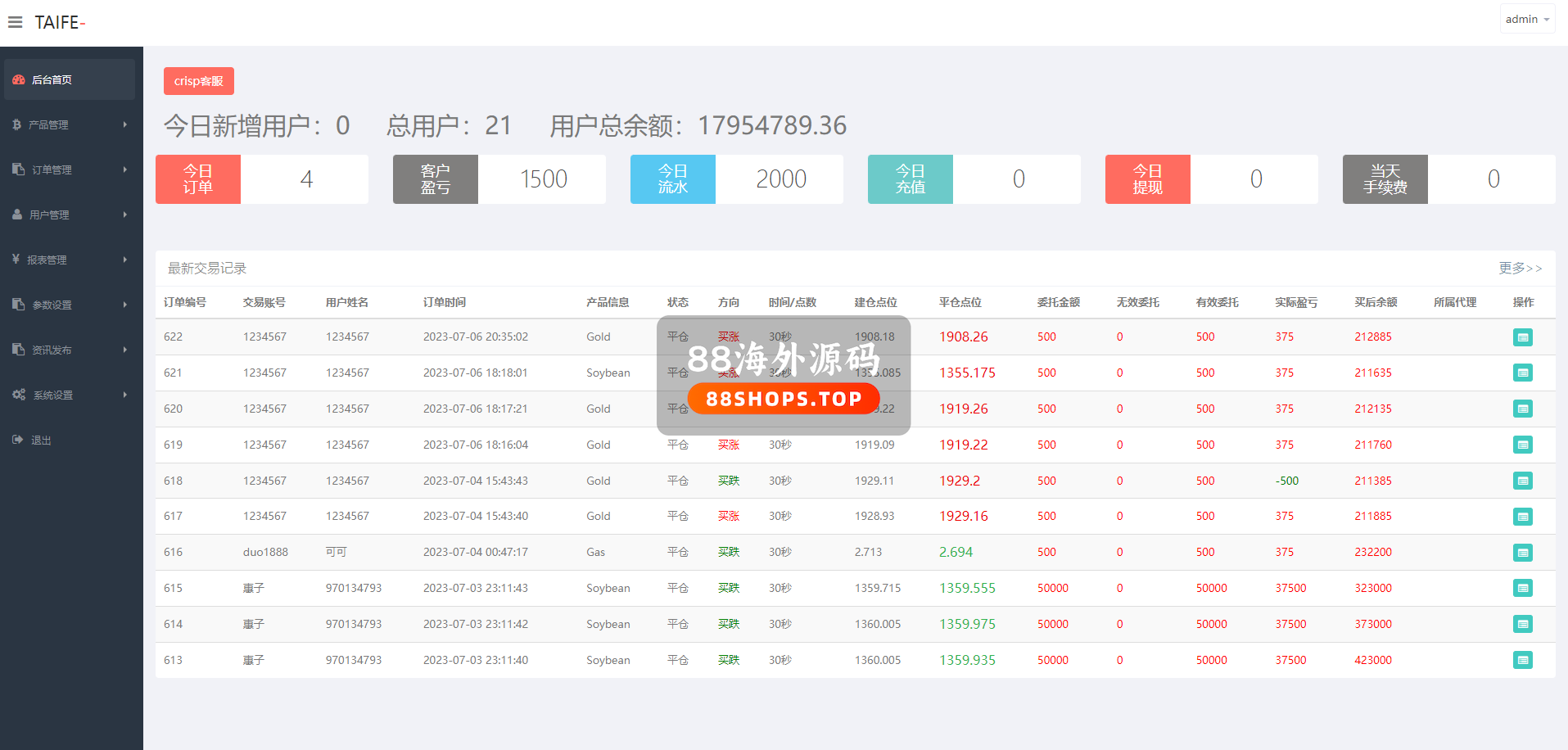The width and height of the screenshot is (1568, 750).
Task: Expand 系统设置 in the sidebar
Action: [x=70, y=395]
